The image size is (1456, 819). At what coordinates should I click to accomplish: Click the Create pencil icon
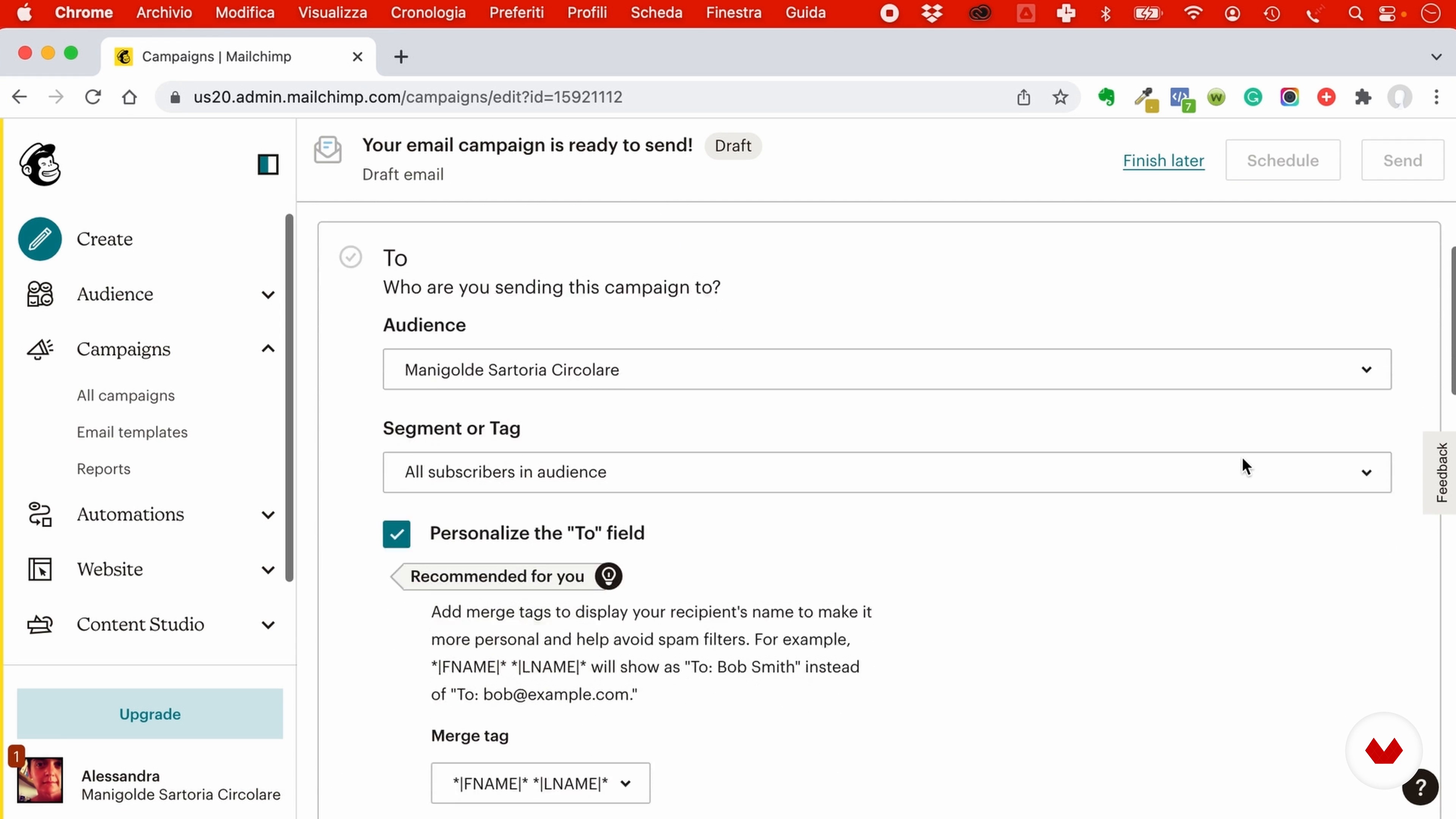(39, 239)
